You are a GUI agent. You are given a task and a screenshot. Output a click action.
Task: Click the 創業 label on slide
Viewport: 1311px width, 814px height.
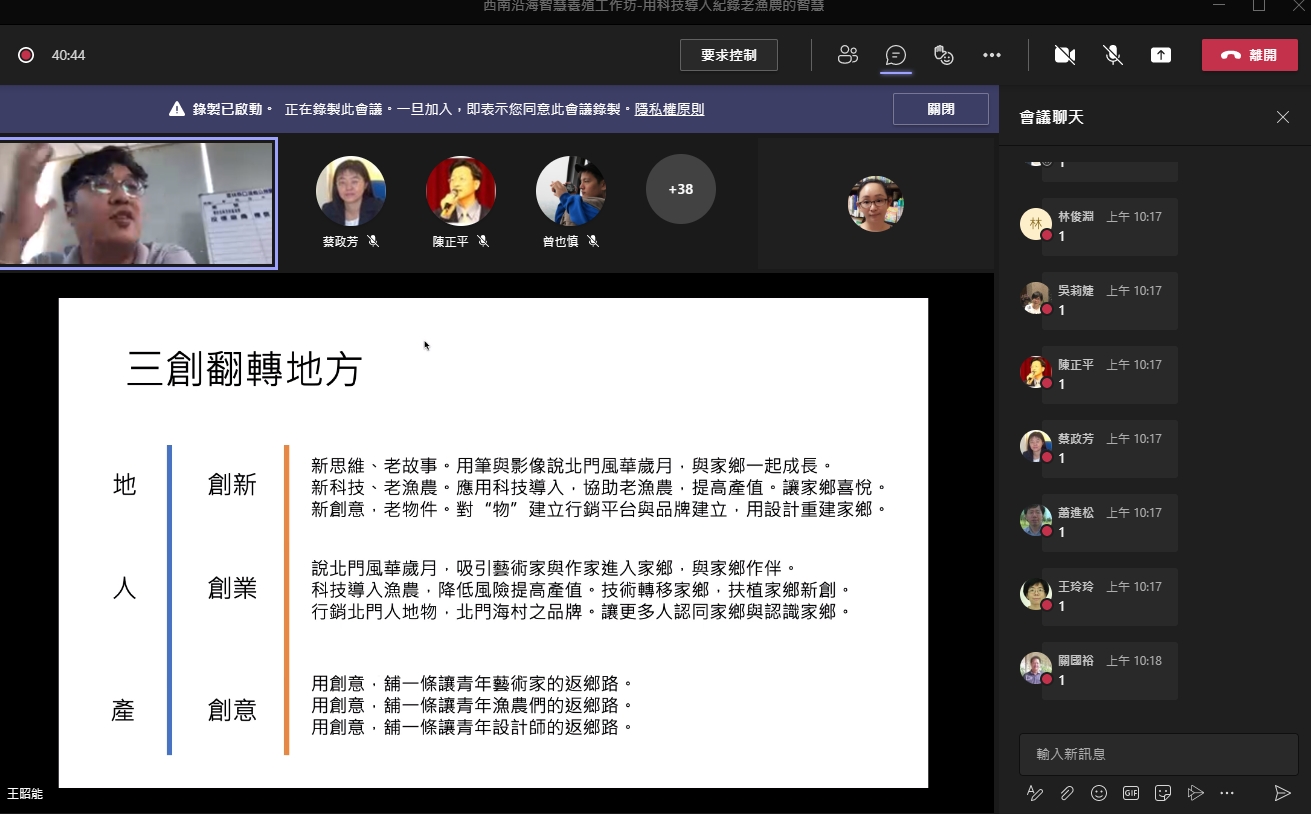[232, 588]
